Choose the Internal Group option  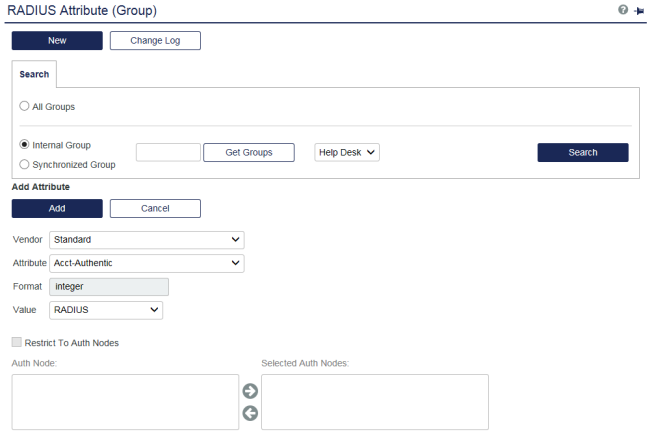pyautogui.click(x=24, y=145)
